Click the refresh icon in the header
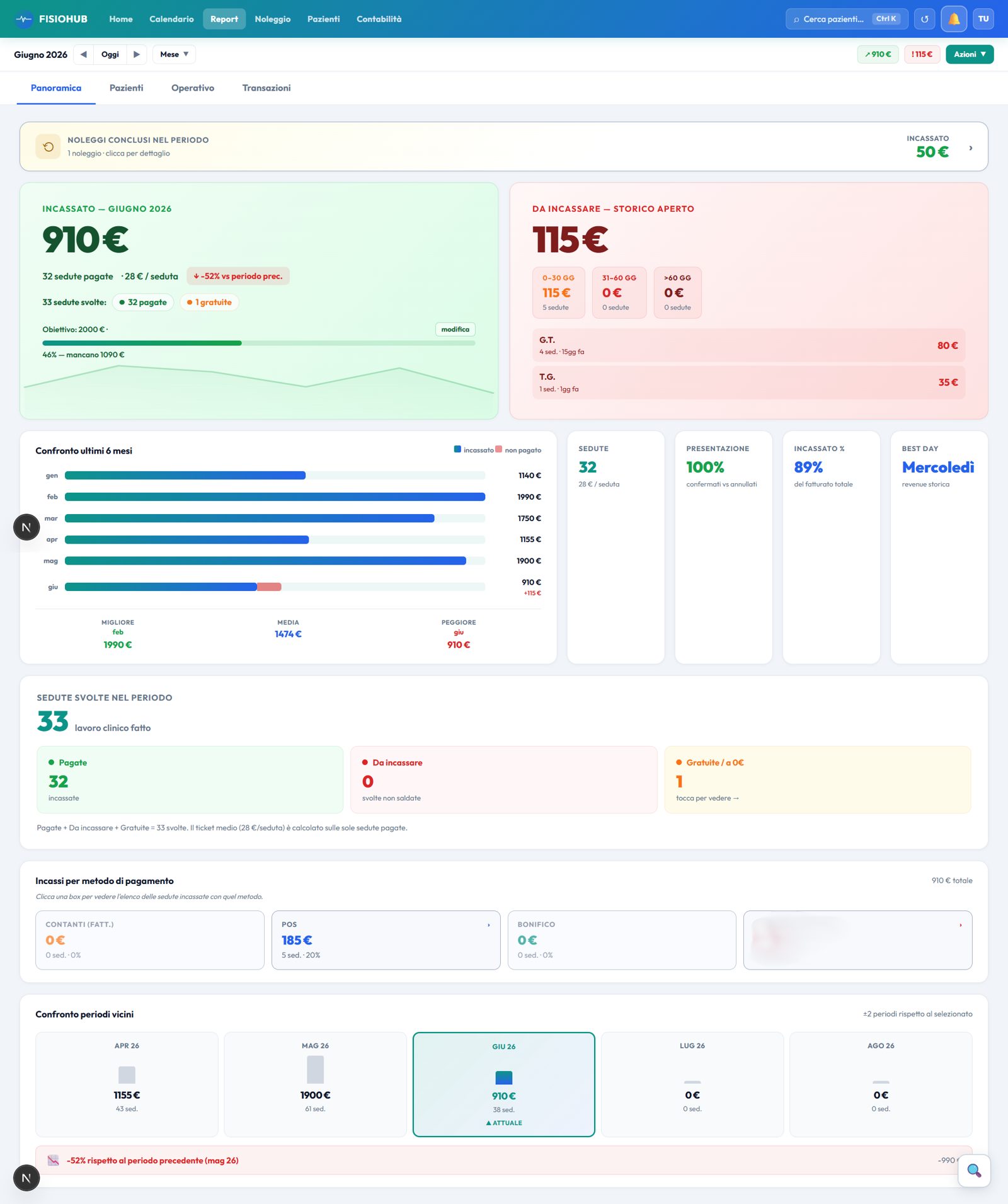 pyautogui.click(x=925, y=19)
